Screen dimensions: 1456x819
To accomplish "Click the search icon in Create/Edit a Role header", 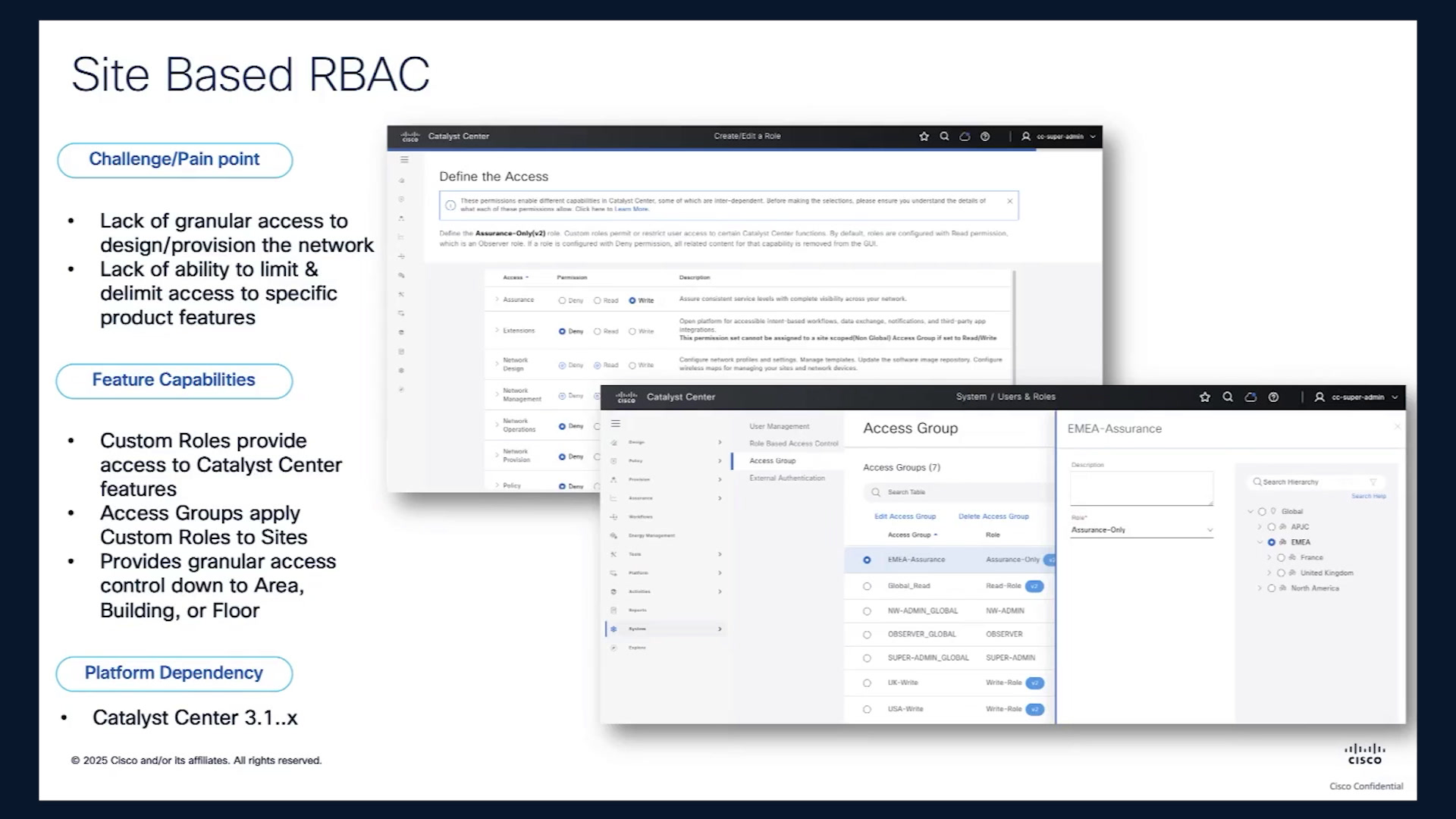I will (x=944, y=136).
